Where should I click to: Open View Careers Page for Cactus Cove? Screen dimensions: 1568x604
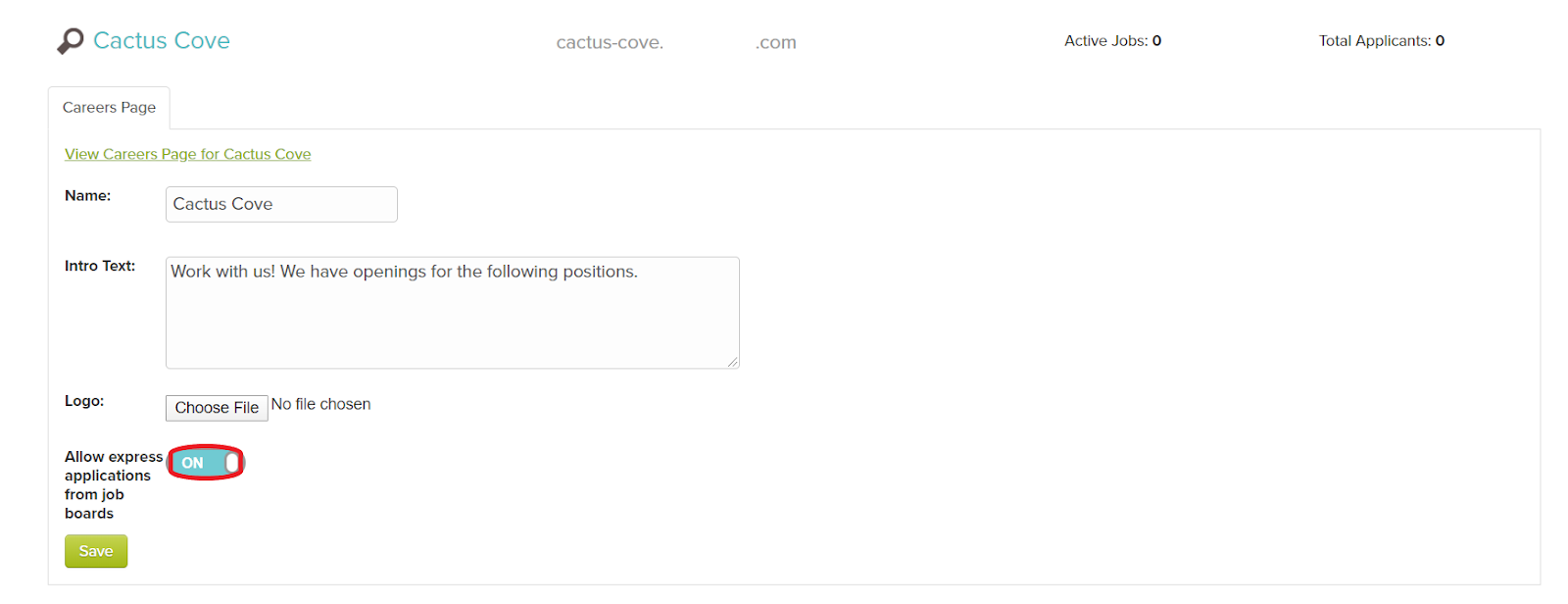point(186,154)
